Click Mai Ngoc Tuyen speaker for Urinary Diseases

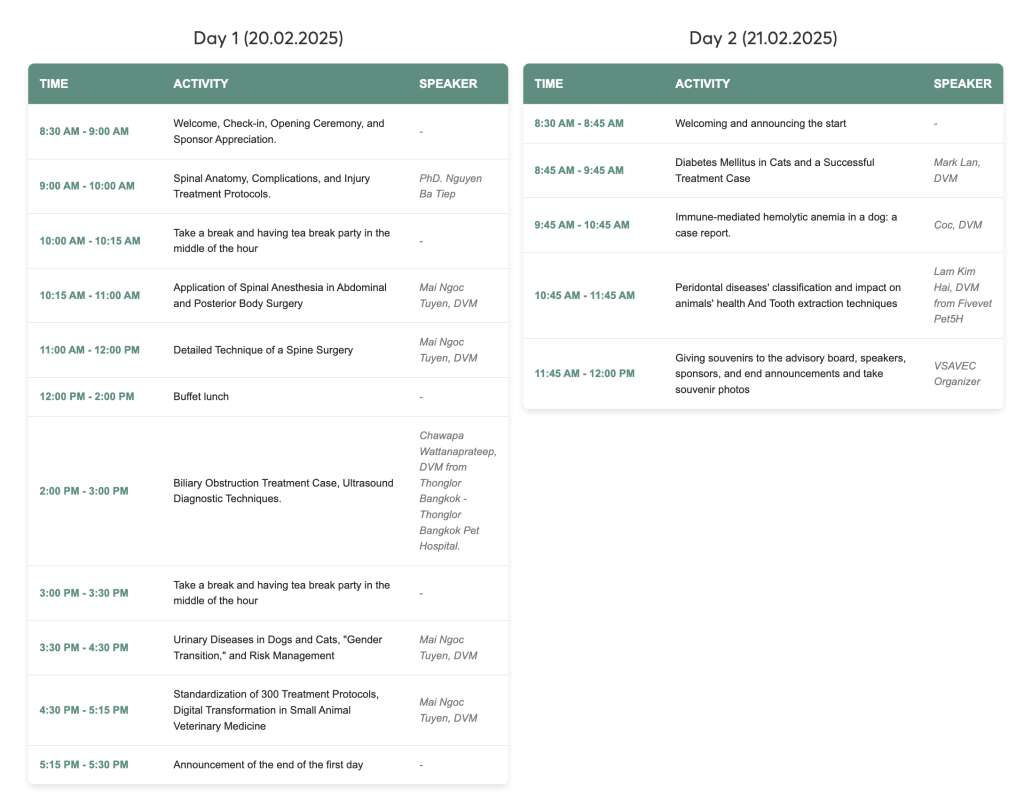448,648
